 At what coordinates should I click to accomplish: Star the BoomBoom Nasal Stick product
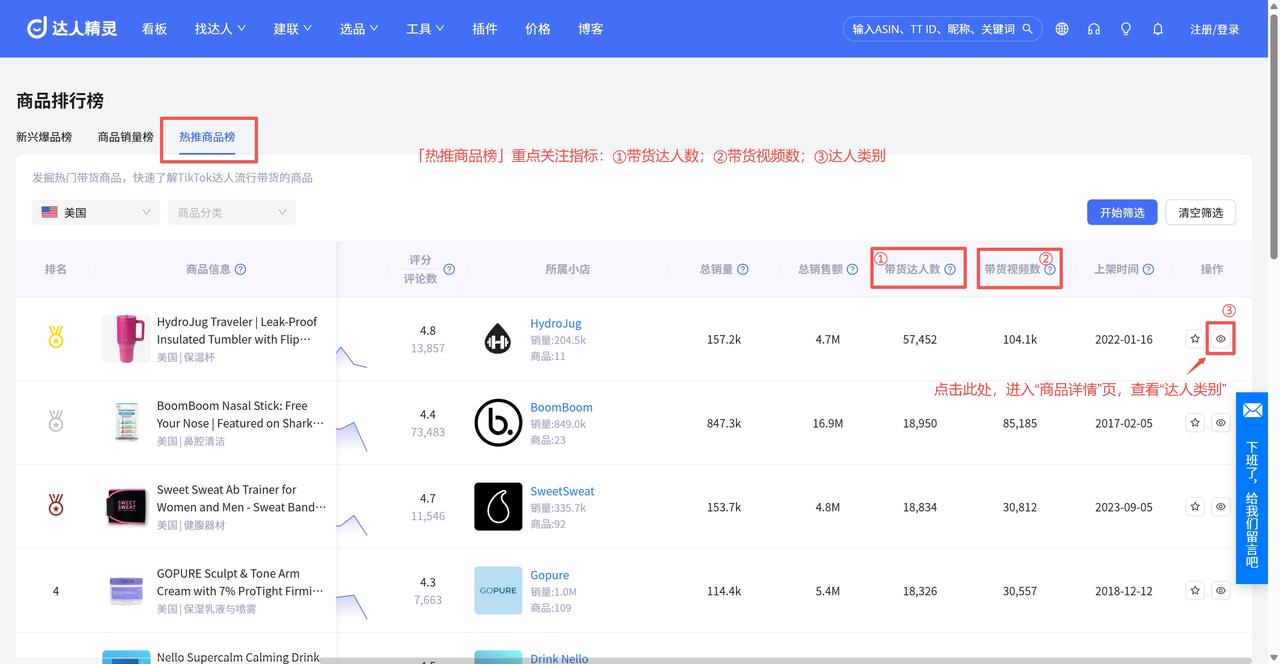[x=1195, y=423]
